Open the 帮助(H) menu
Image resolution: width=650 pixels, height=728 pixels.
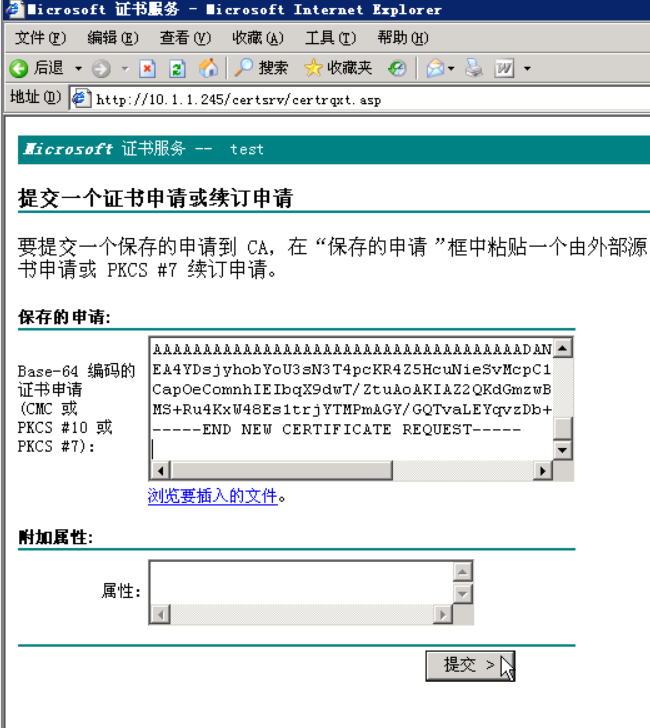coord(403,38)
